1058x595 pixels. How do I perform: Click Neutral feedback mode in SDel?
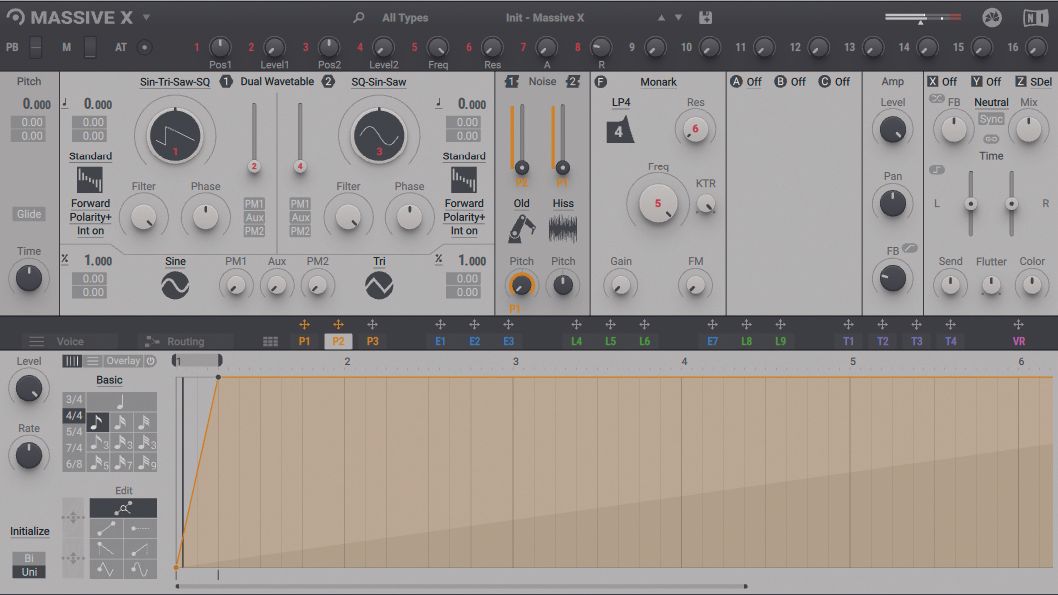[x=990, y=101]
